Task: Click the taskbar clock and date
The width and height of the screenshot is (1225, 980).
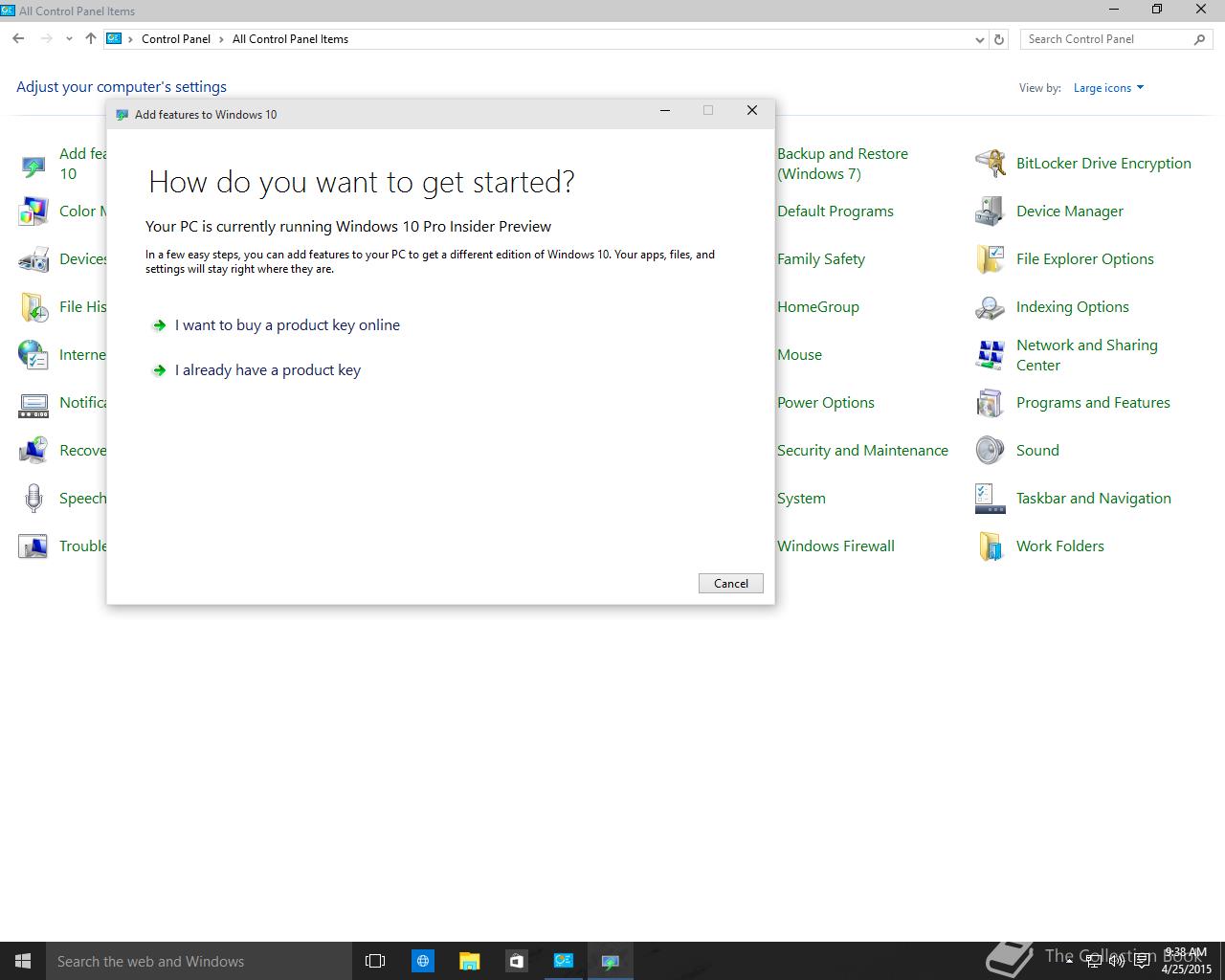Action: coord(1187,961)
